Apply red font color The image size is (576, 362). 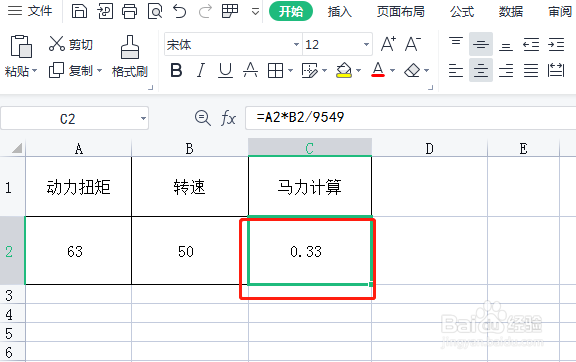[x=378, y=70]
